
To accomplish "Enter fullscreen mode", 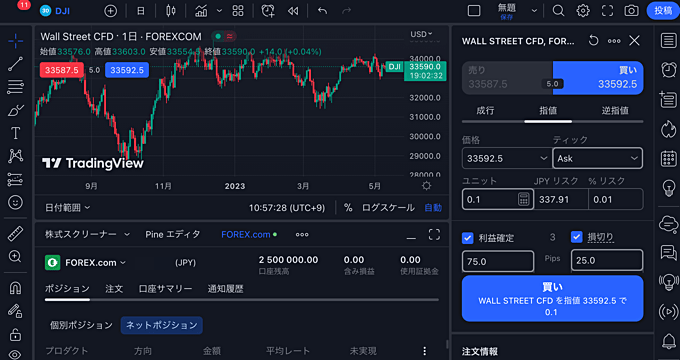I will [x=608, y=11].
